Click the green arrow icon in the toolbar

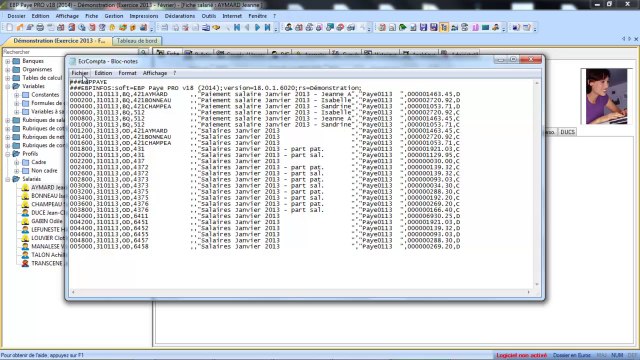[402, 28]
